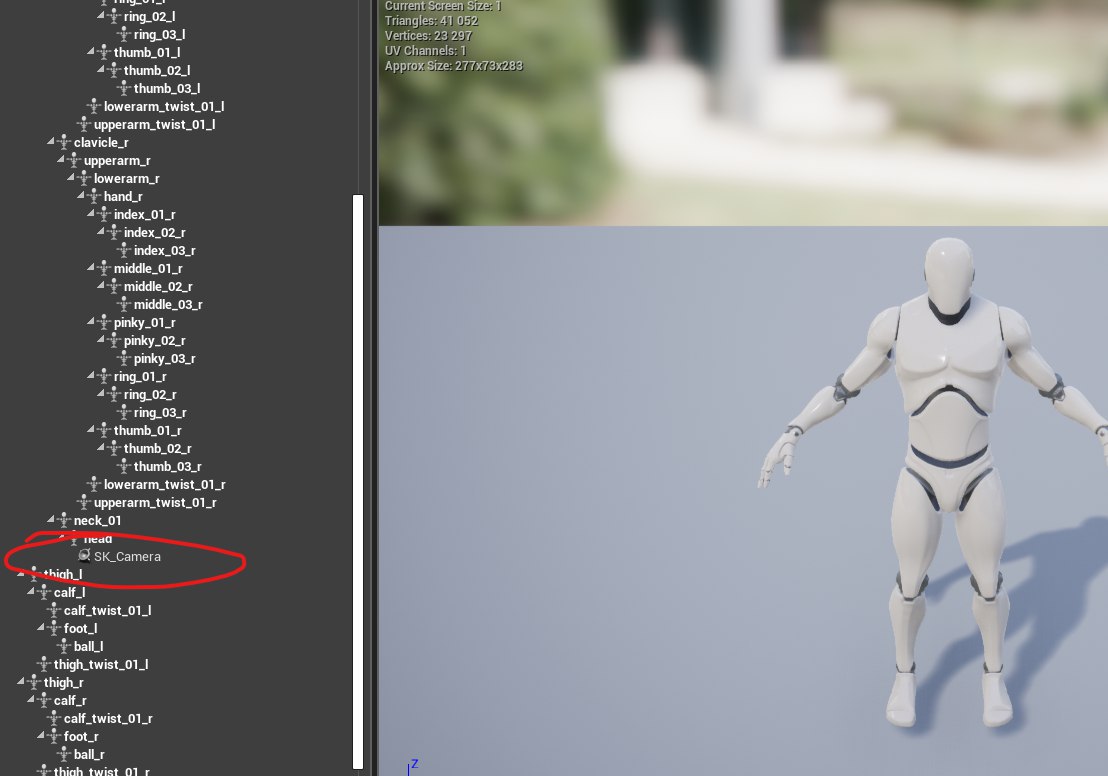Click bone icon beside pinky_03_r
Screen dimensions: 1108x776
(124, 358)
